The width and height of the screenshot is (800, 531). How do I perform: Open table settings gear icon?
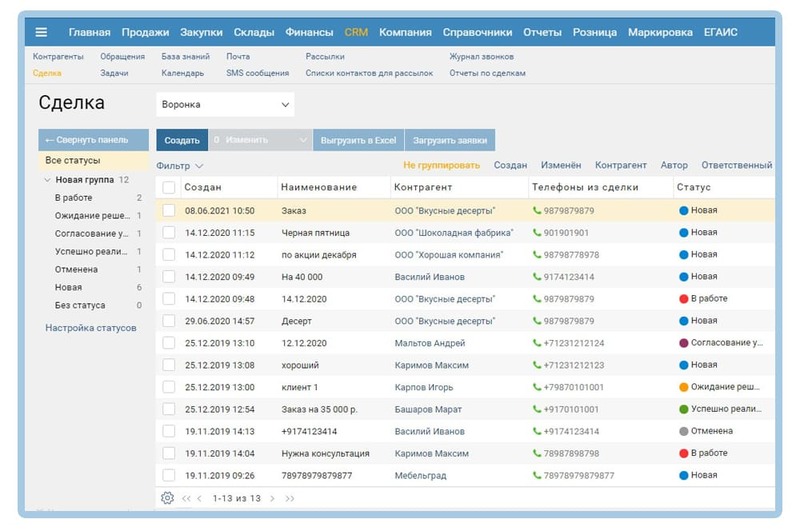[x=167, y=498]
